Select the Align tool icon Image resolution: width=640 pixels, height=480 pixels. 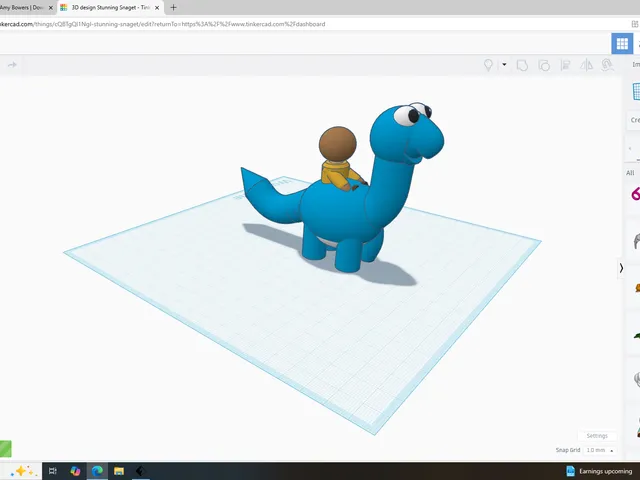[565, 65]
